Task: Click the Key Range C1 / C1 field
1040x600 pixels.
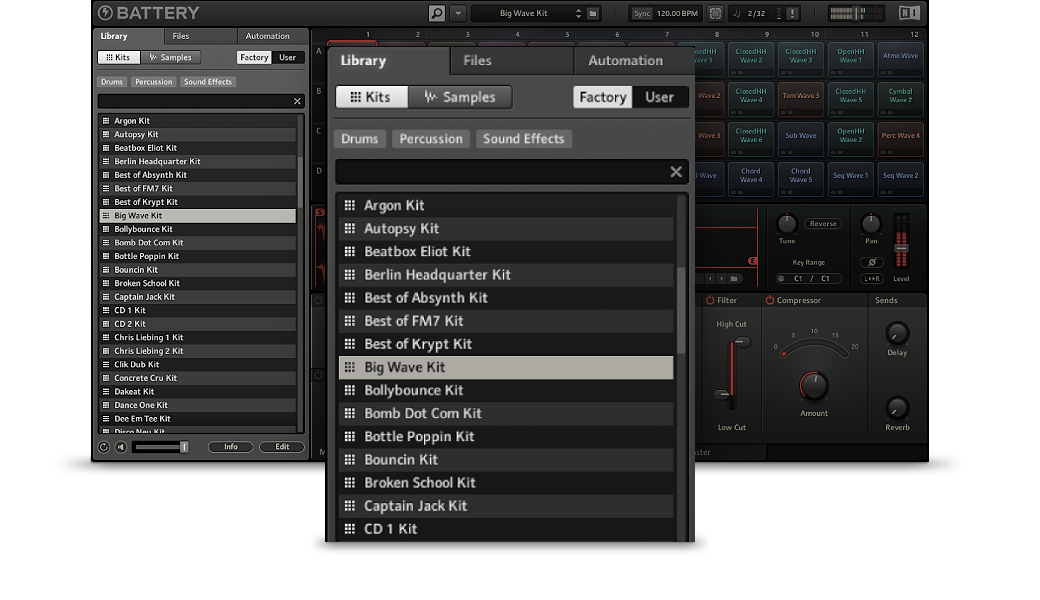Action: (x=811, y=278)
